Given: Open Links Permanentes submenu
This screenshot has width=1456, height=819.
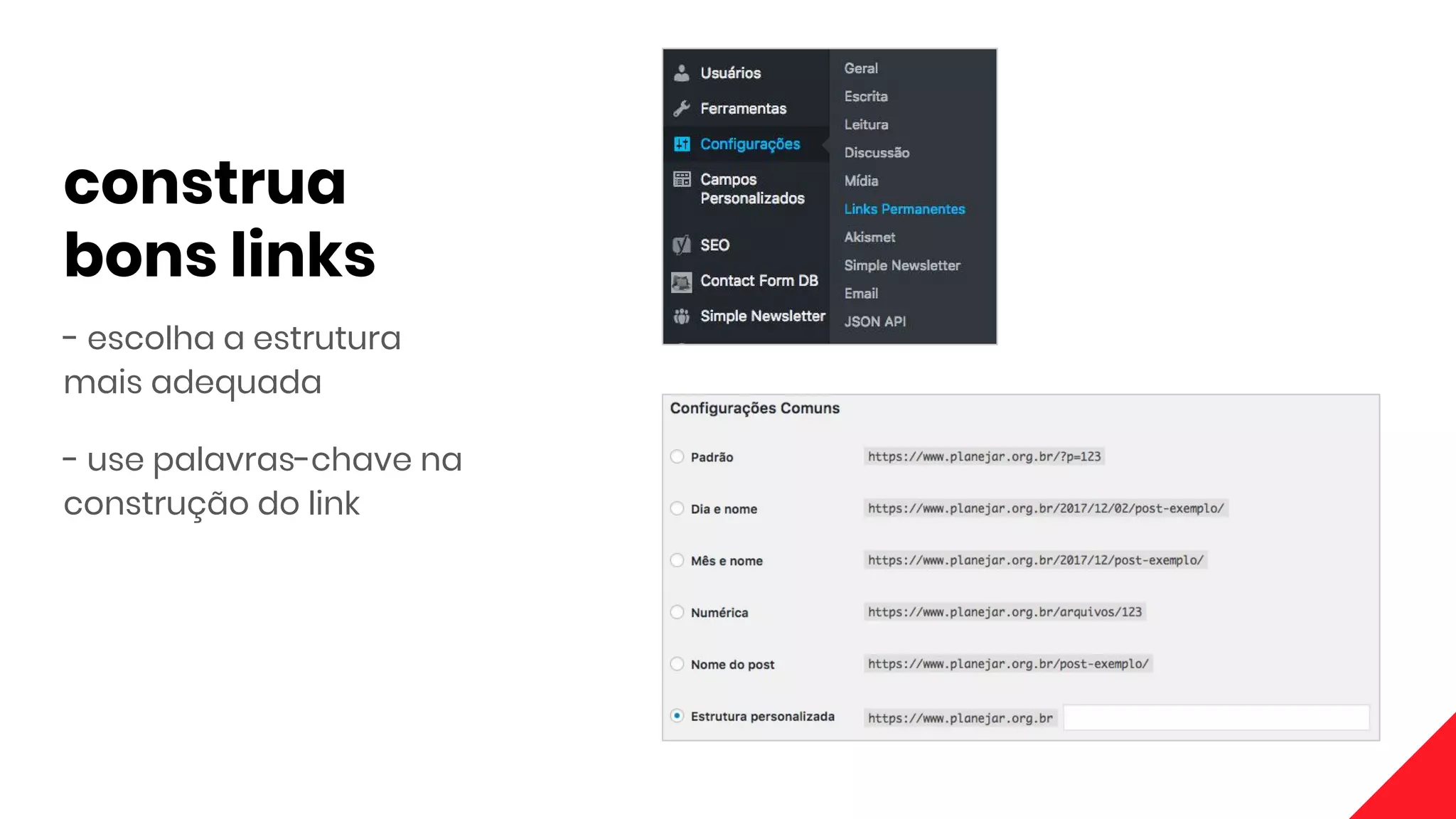Looking at the screenshot, I should point(904,209).
